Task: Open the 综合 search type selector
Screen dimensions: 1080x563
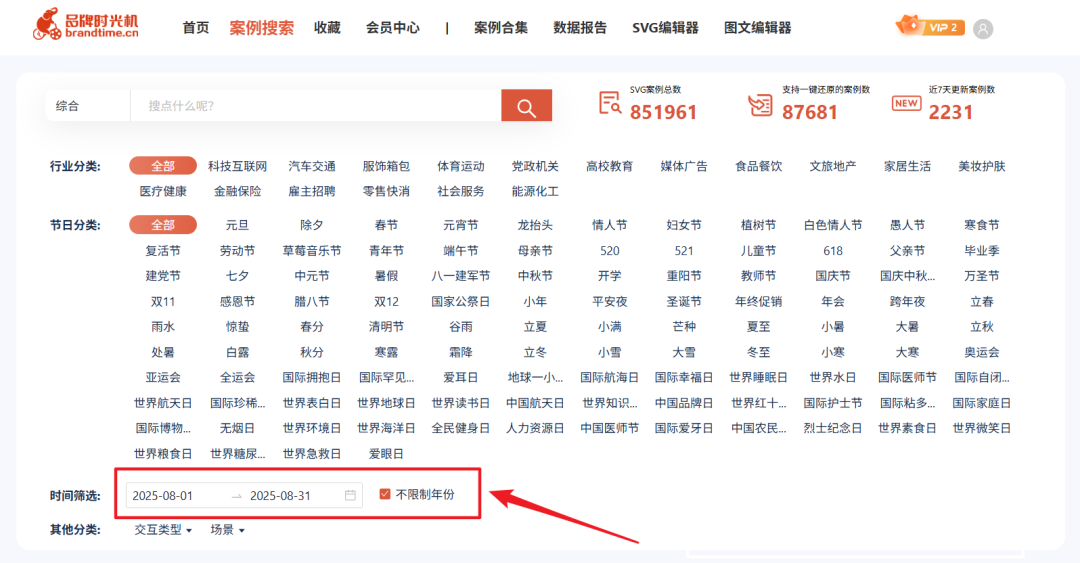Action: click(x=87, y=105)
